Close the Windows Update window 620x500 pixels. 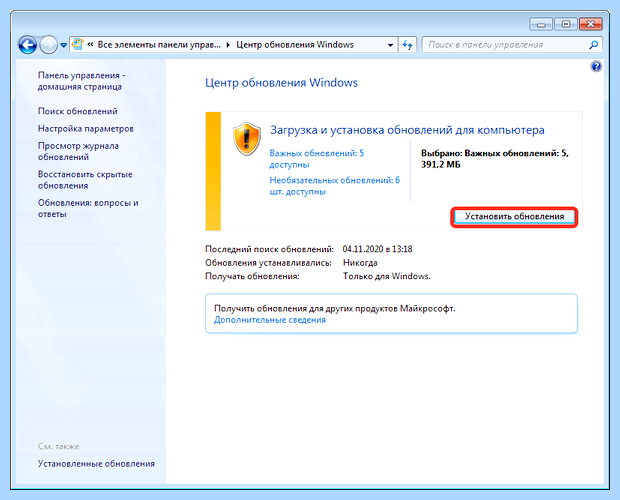[591, 25]
